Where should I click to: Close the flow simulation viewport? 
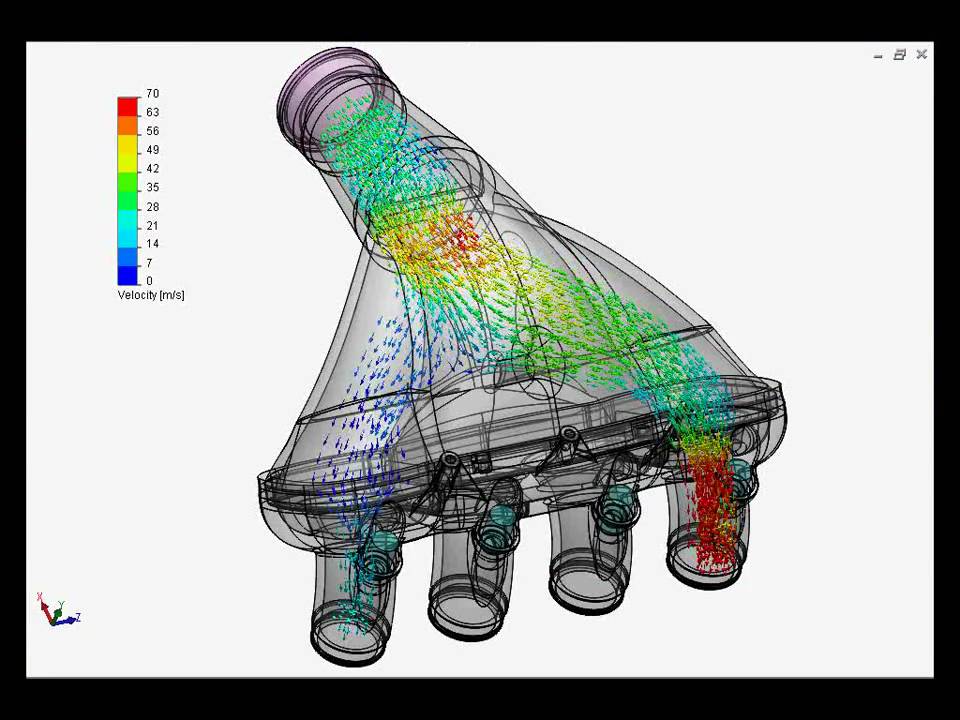[x=921, y=55]
